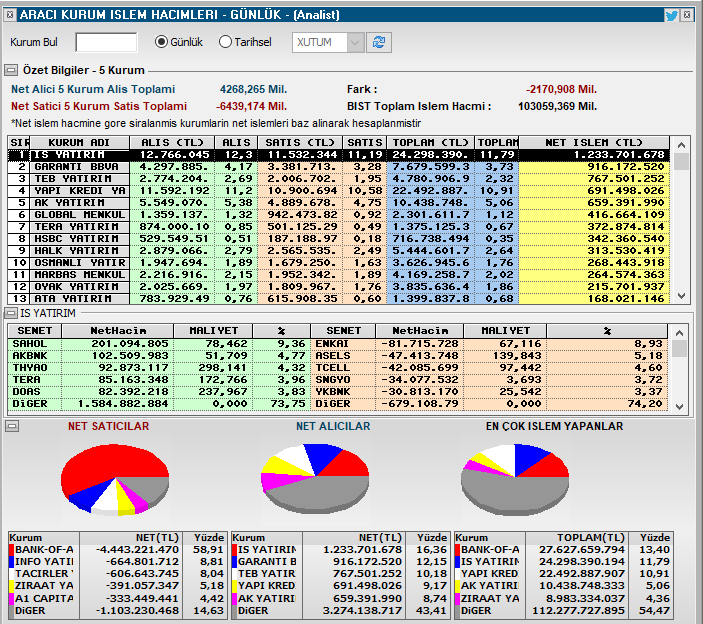Click the EN ÇOK ISLEM YAPANLAR pie chart
The width and height of the screenshot is (703, 624).
tap(515, 479)
